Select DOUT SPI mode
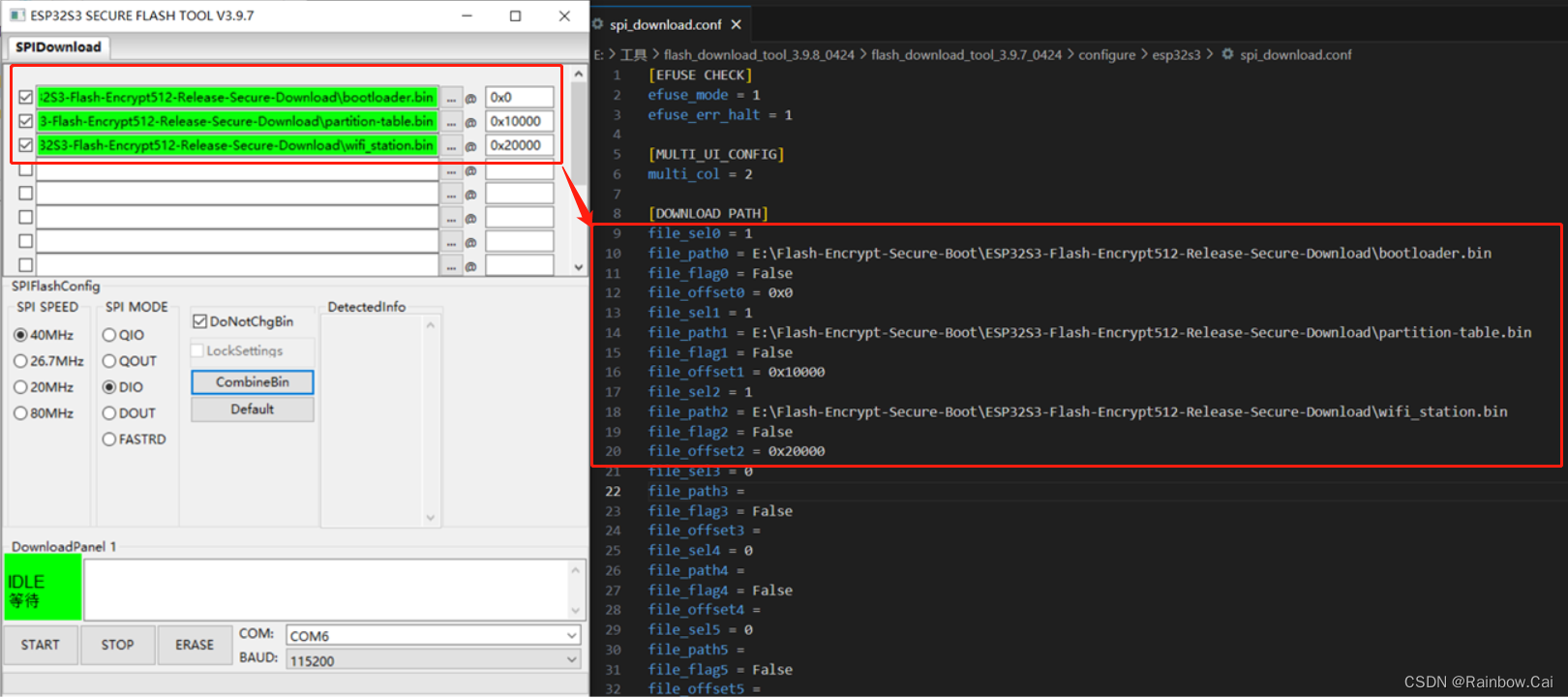Image resolution: width=1568 pixels, height=698 pixels. (x=109, y=413)
